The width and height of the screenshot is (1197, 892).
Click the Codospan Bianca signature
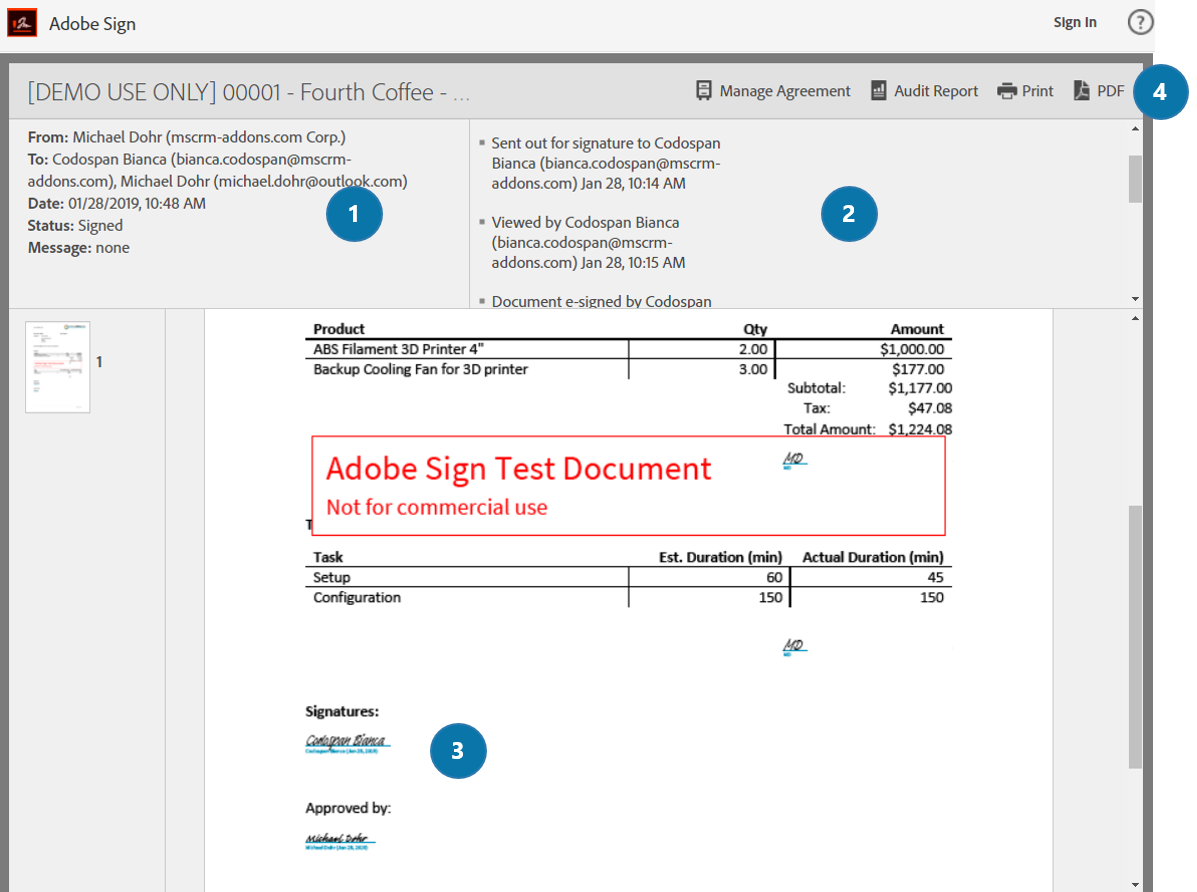(x=347, y=742)
